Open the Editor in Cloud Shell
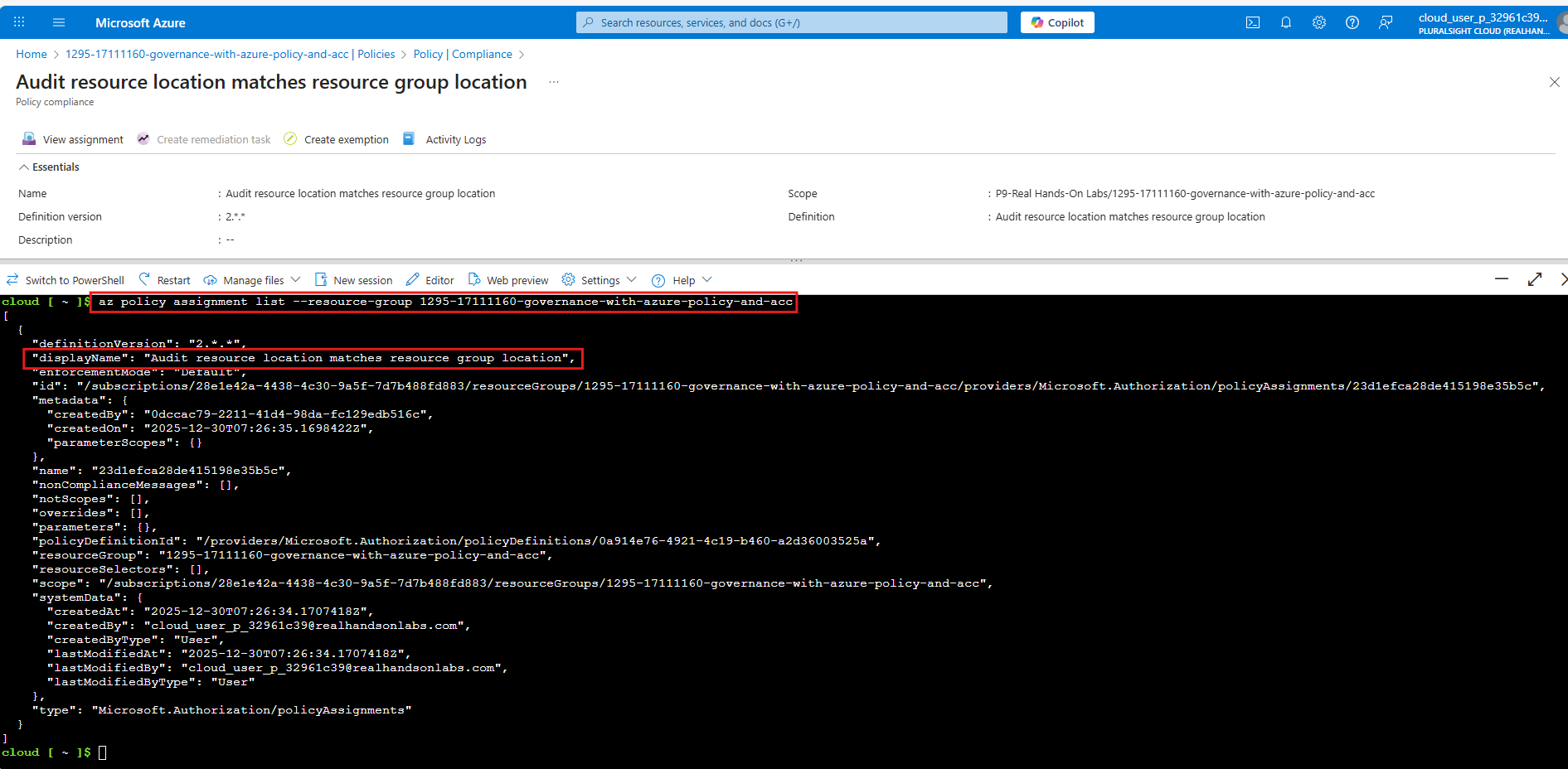This screenshot has width=1568, height=769. (x=430, y=279)
